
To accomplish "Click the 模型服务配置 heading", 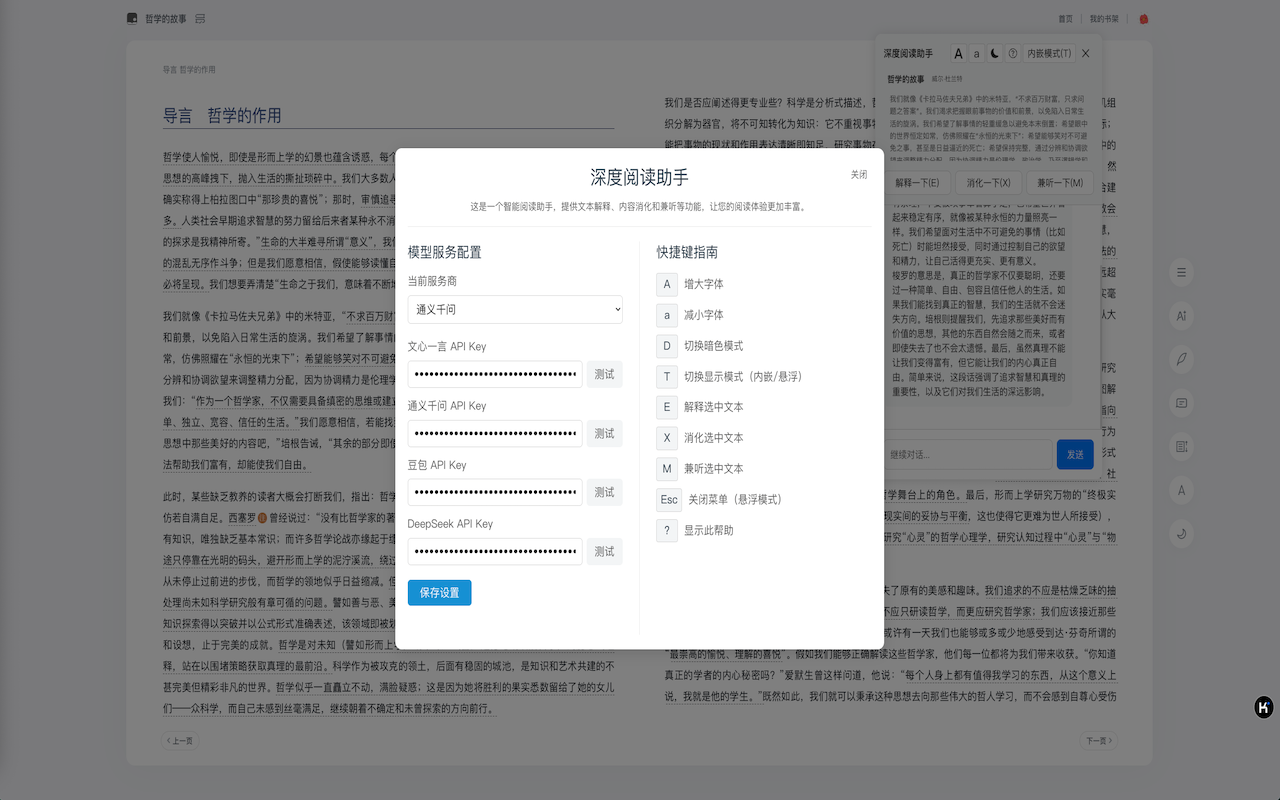I will (444, 252).
